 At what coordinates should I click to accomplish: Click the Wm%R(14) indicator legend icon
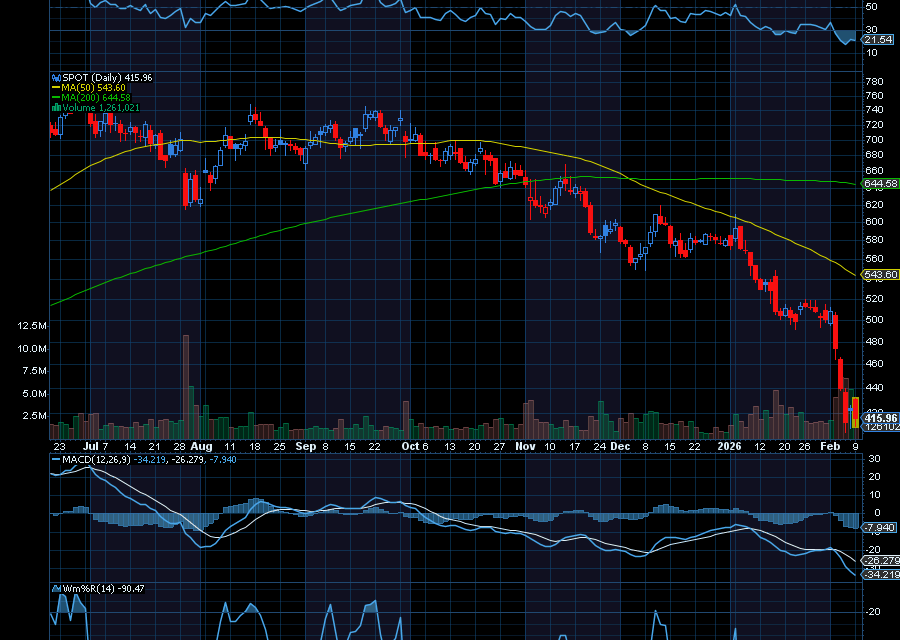(56, 589)
